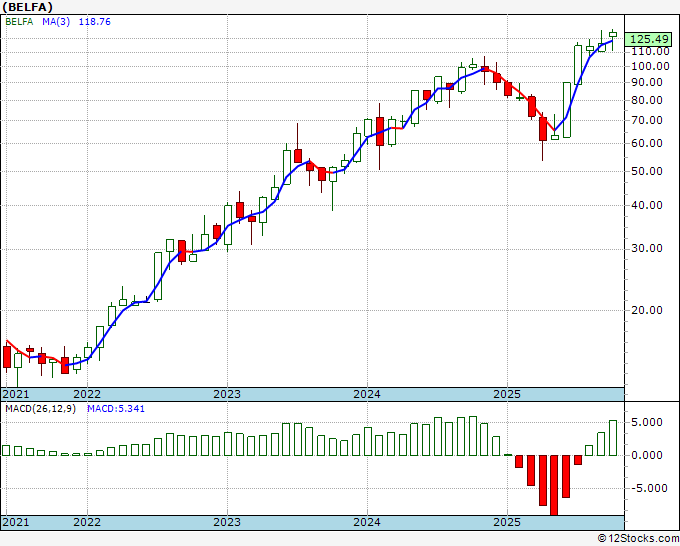Click the current price label 125.49
680x546 pixels.
point(649,39)
